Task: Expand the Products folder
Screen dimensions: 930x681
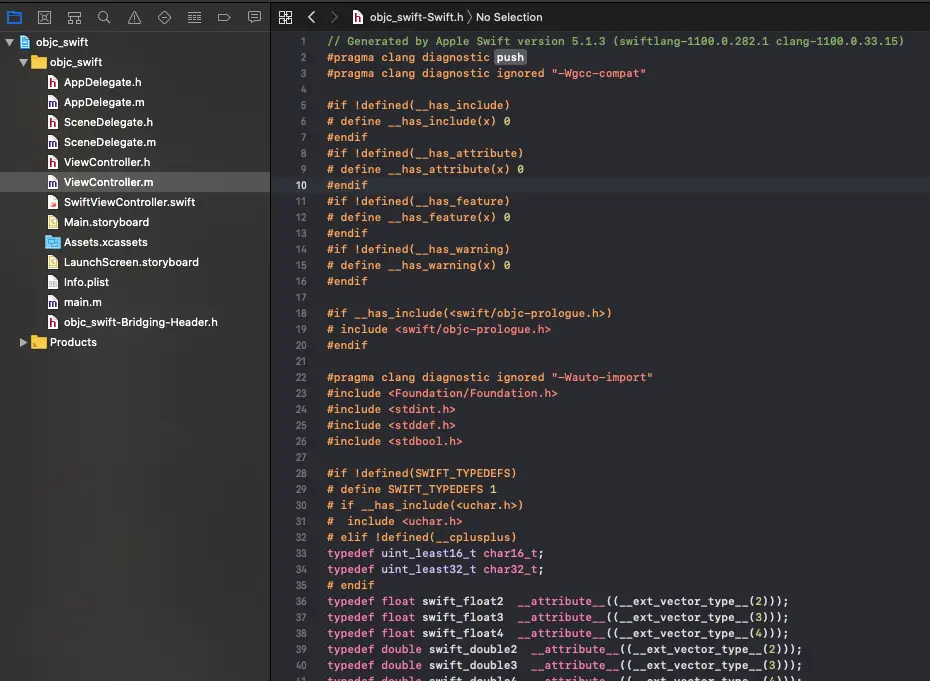Action: coord(23,342)
